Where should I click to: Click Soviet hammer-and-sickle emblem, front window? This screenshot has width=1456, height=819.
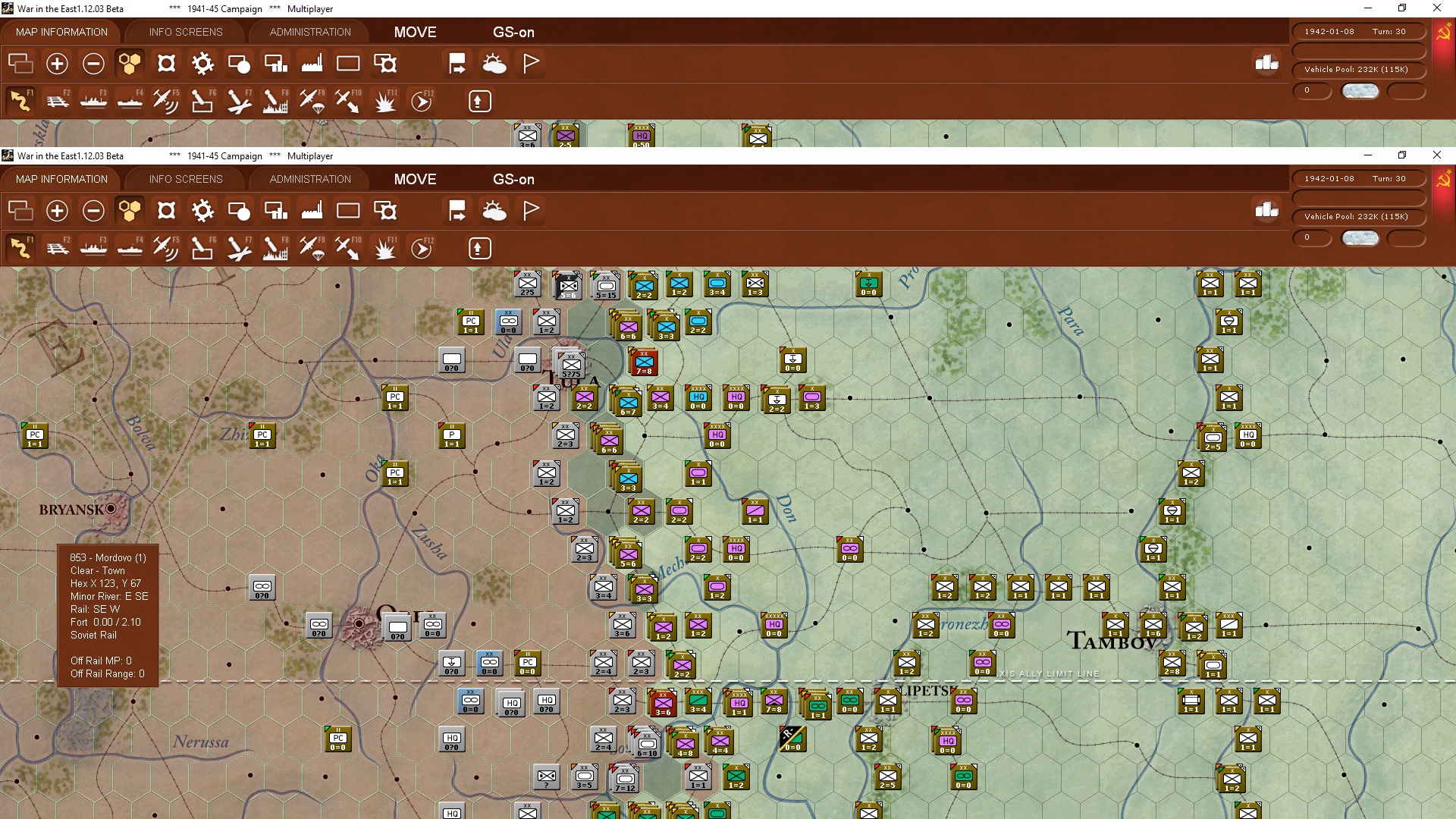point(1443,180)
